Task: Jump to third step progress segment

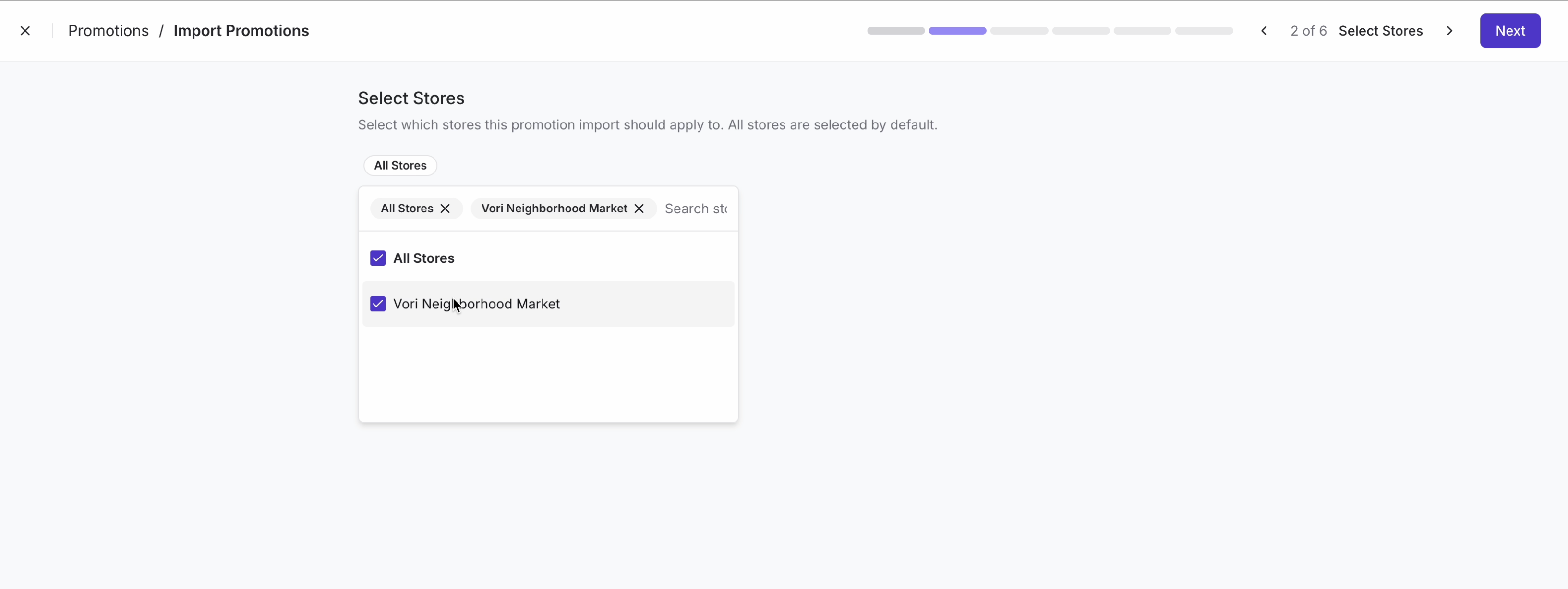Action: [x=1019, y=31]
